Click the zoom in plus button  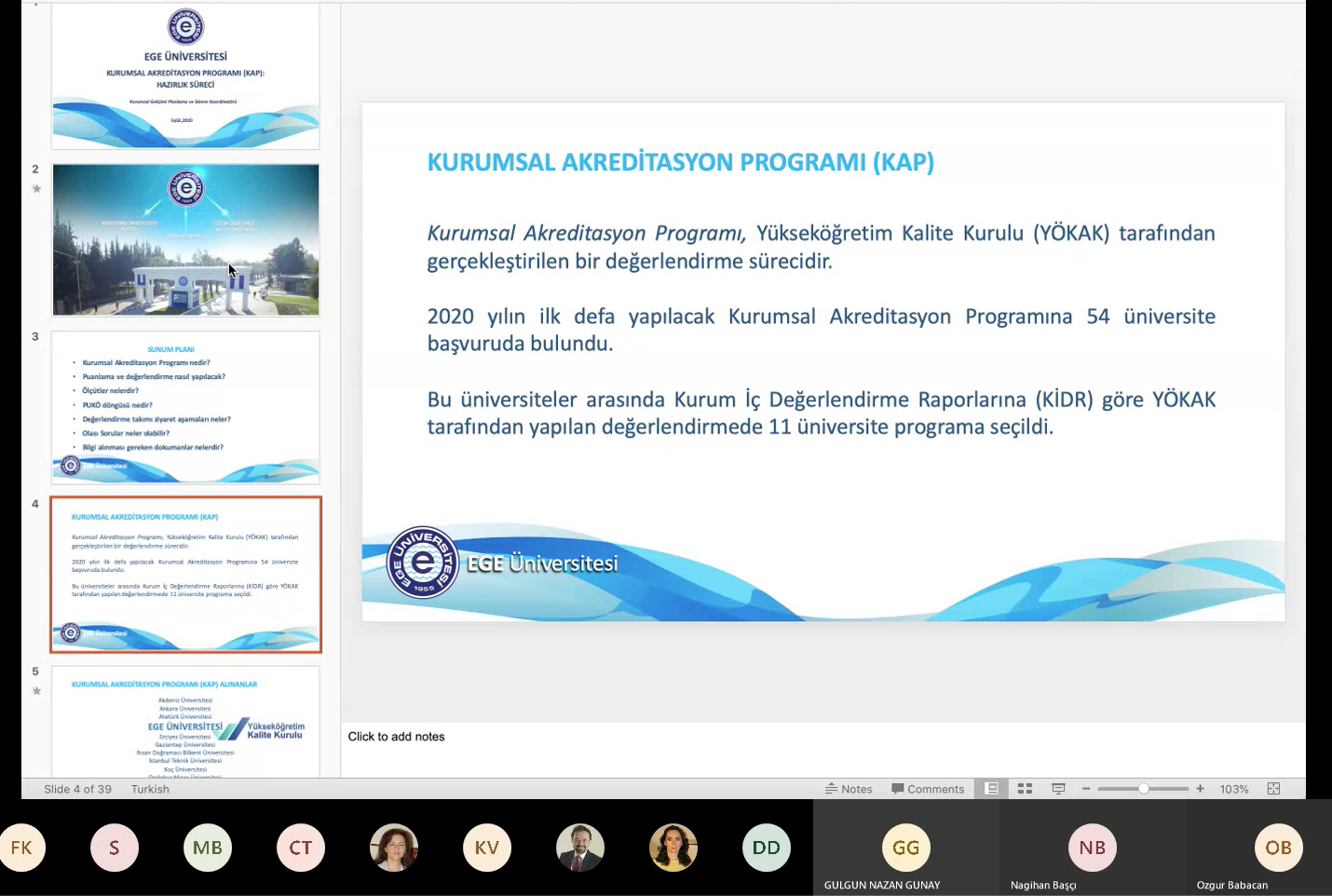1200,789
